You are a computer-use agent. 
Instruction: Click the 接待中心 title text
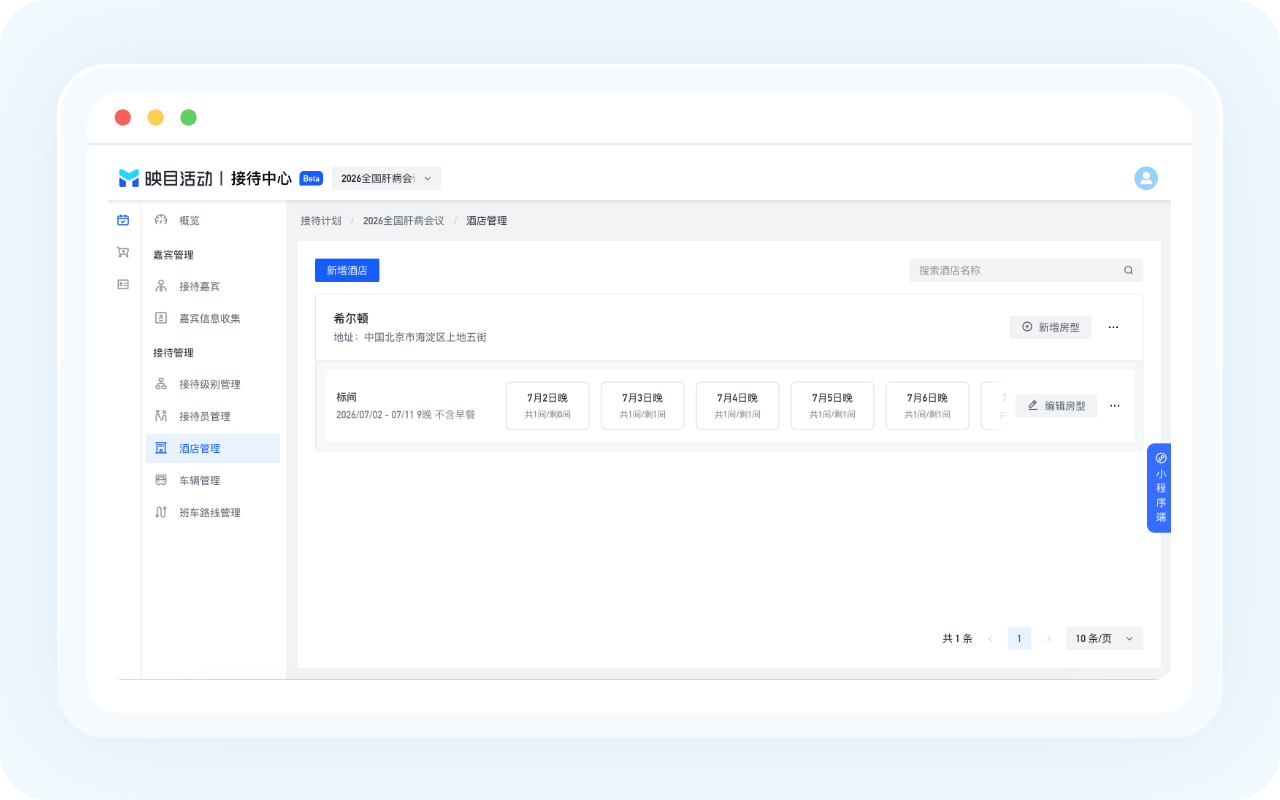pyautogui.click(x=261, y=178)
